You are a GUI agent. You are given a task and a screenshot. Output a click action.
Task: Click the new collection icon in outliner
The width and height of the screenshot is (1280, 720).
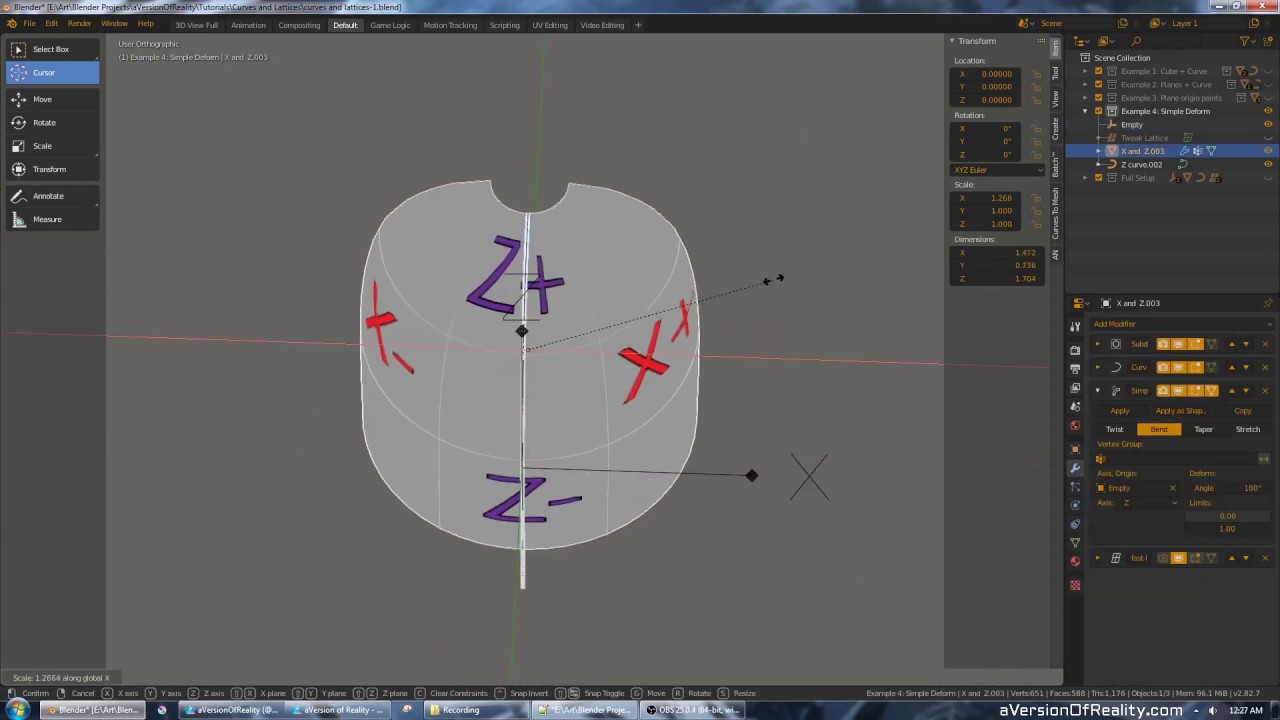1268,41
